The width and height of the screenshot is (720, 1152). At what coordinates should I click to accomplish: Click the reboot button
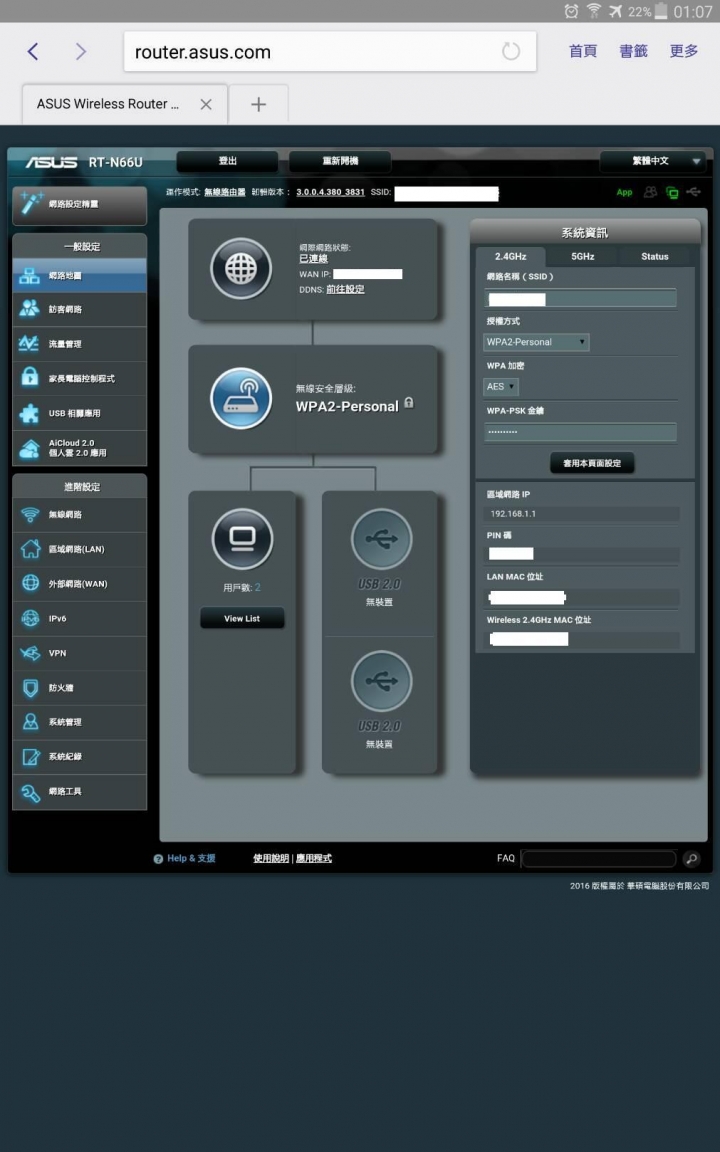click(340, 161)
